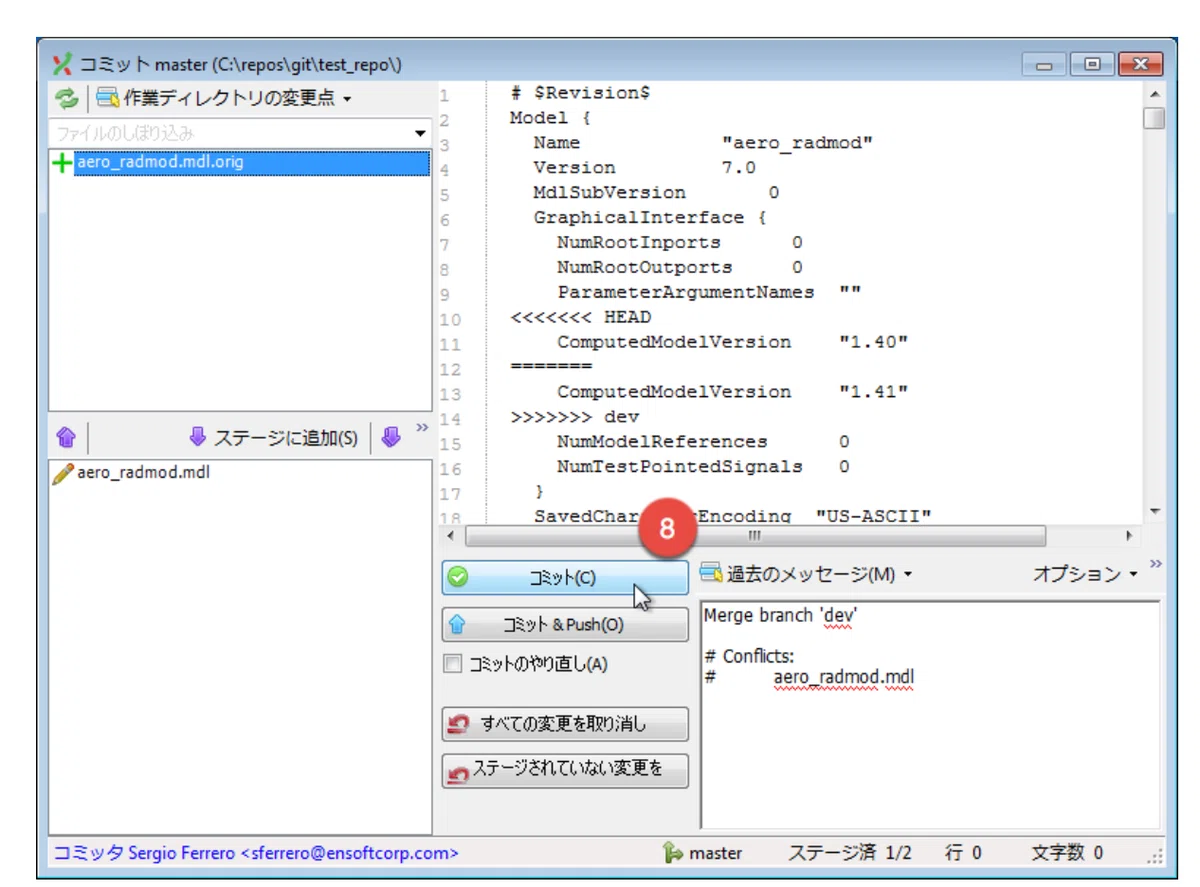Click the '# $Revision$' line in diff
The image size is (1200, 887).
(580, 93)
